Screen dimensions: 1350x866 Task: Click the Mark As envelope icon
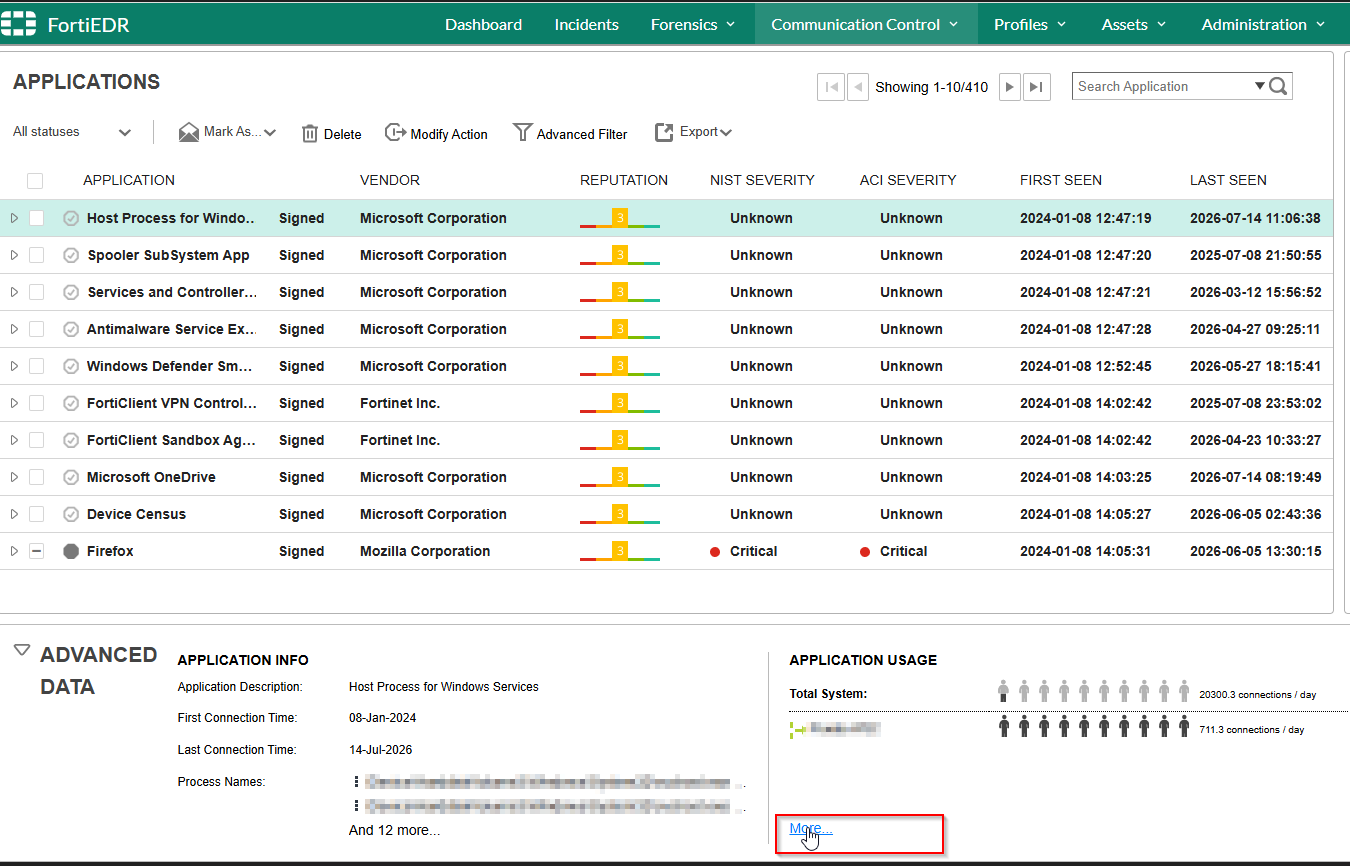(189, 132)
